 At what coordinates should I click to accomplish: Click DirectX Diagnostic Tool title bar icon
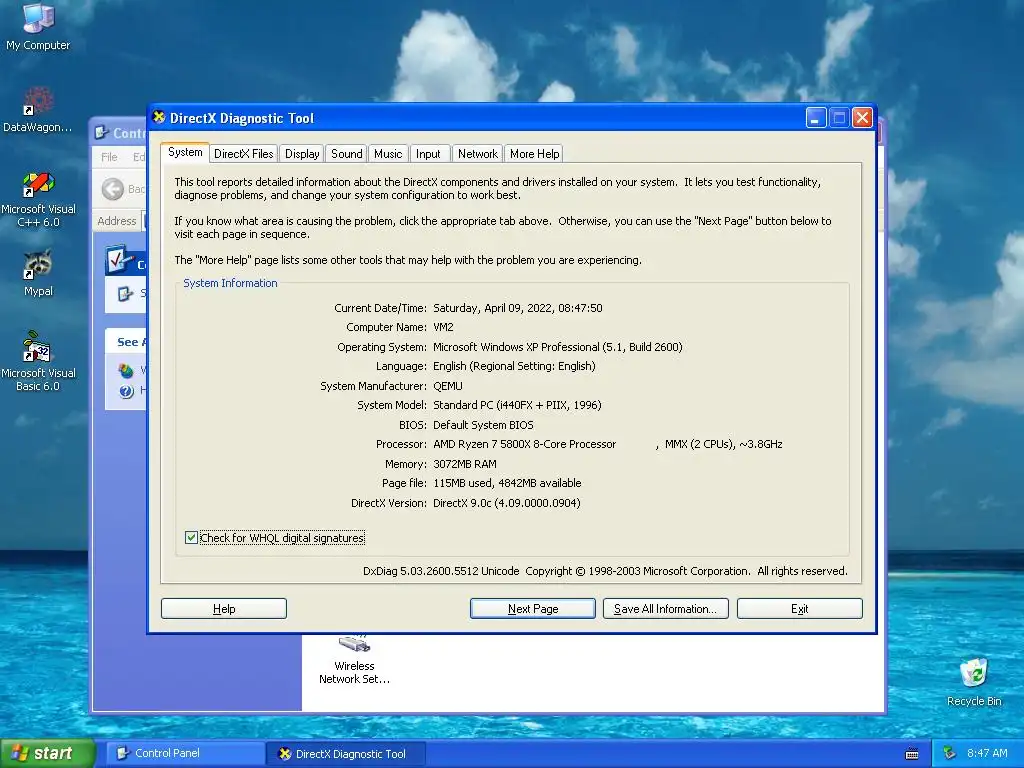point(159,118)
